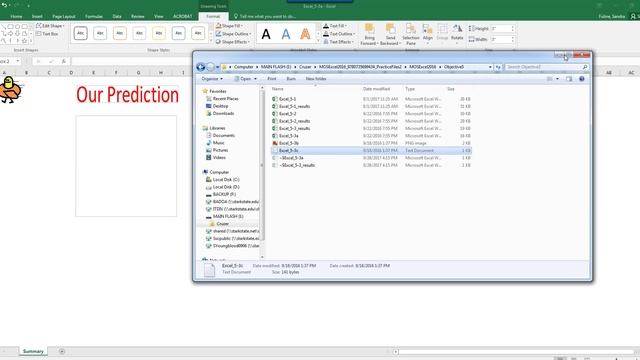Click the Text Box button in Insert Shapes

pos(47,34)
